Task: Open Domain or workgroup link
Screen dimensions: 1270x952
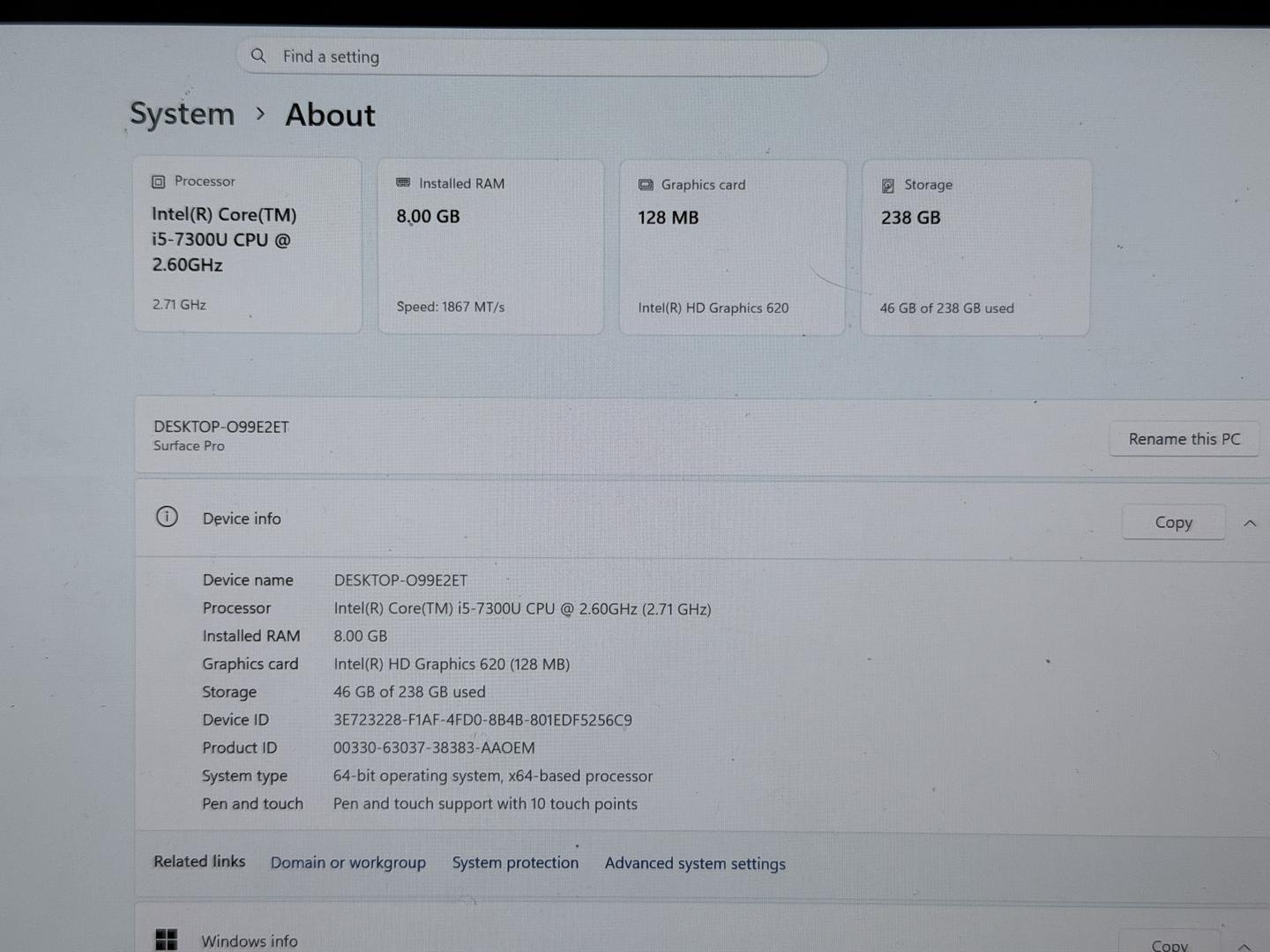Action: pyautogui.click(x=348, y=862)
